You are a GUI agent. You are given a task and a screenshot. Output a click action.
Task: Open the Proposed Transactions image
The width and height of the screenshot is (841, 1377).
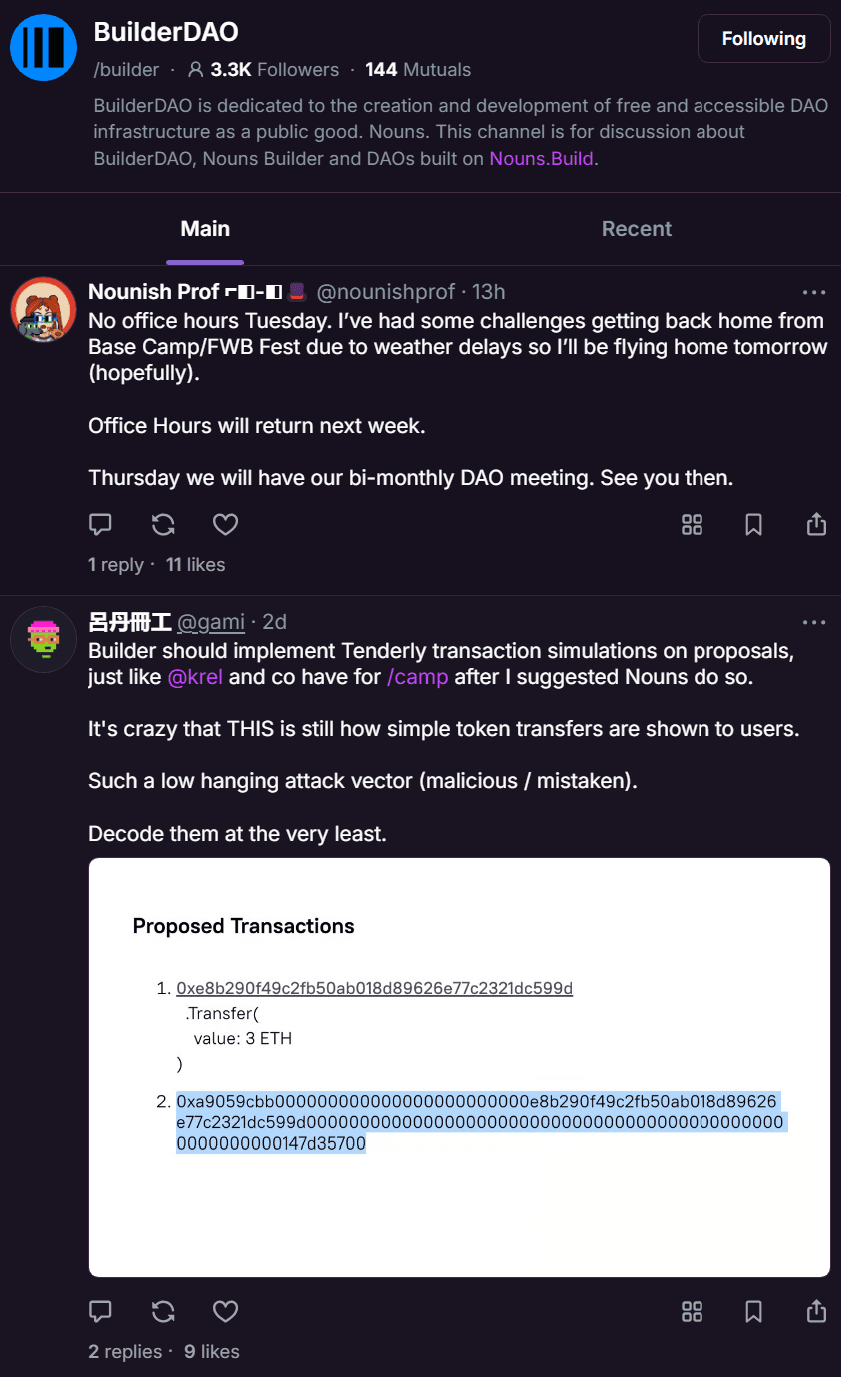click(459, 1067)
